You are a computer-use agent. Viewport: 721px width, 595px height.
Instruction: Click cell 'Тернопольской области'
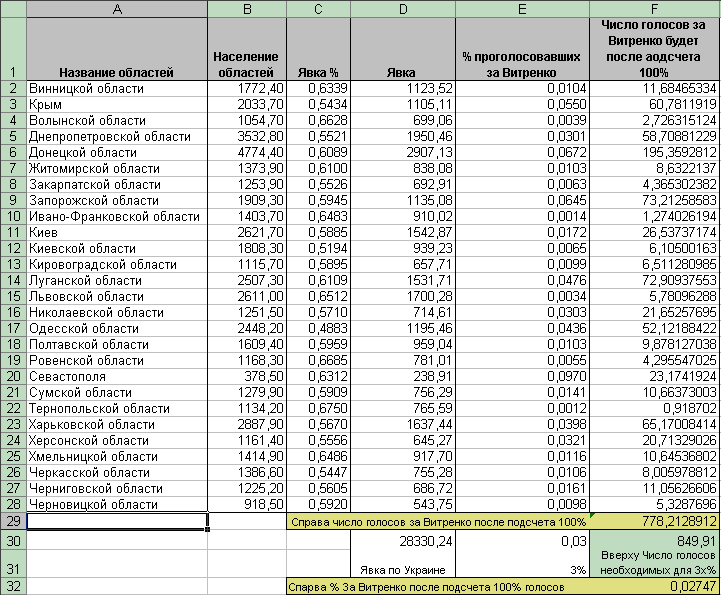(x=117, y=408)
